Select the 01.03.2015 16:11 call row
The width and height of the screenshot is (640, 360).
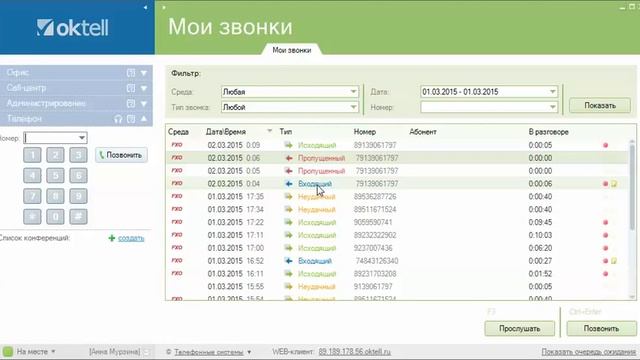pos(397,274)
